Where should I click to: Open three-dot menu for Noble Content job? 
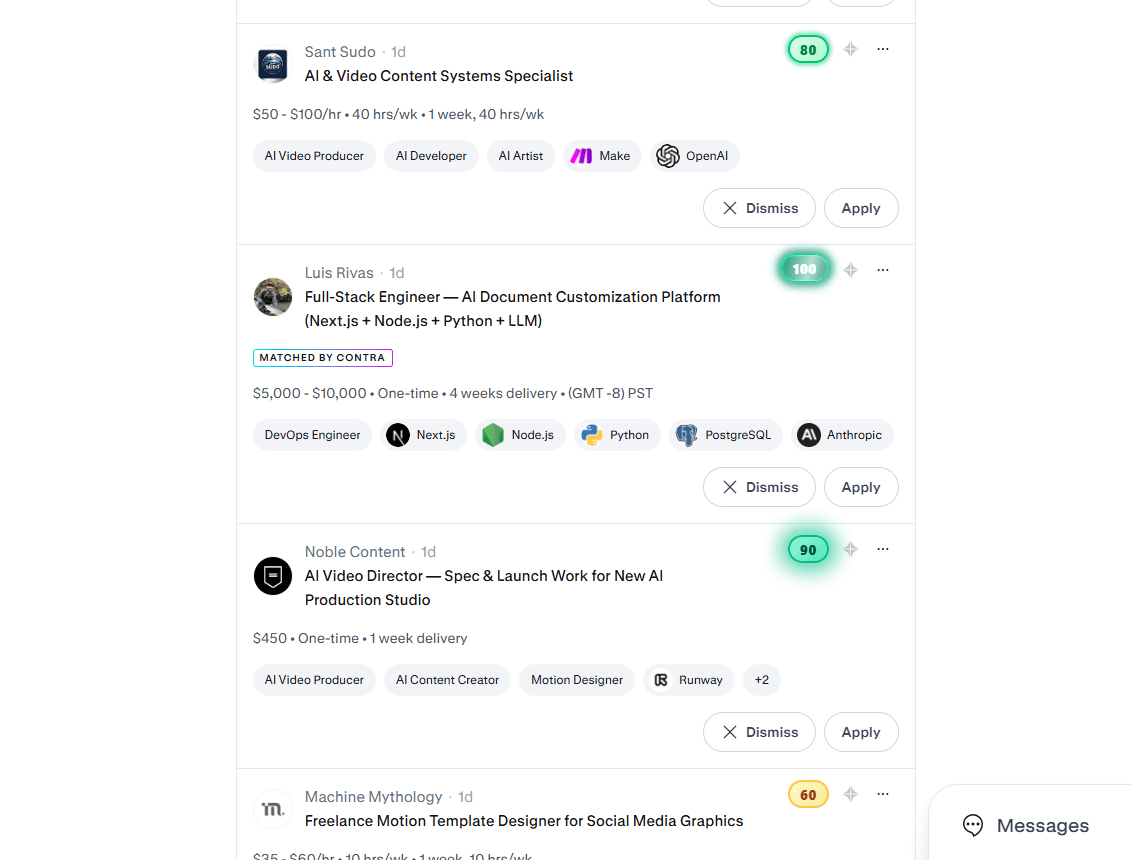coord(883,549)
